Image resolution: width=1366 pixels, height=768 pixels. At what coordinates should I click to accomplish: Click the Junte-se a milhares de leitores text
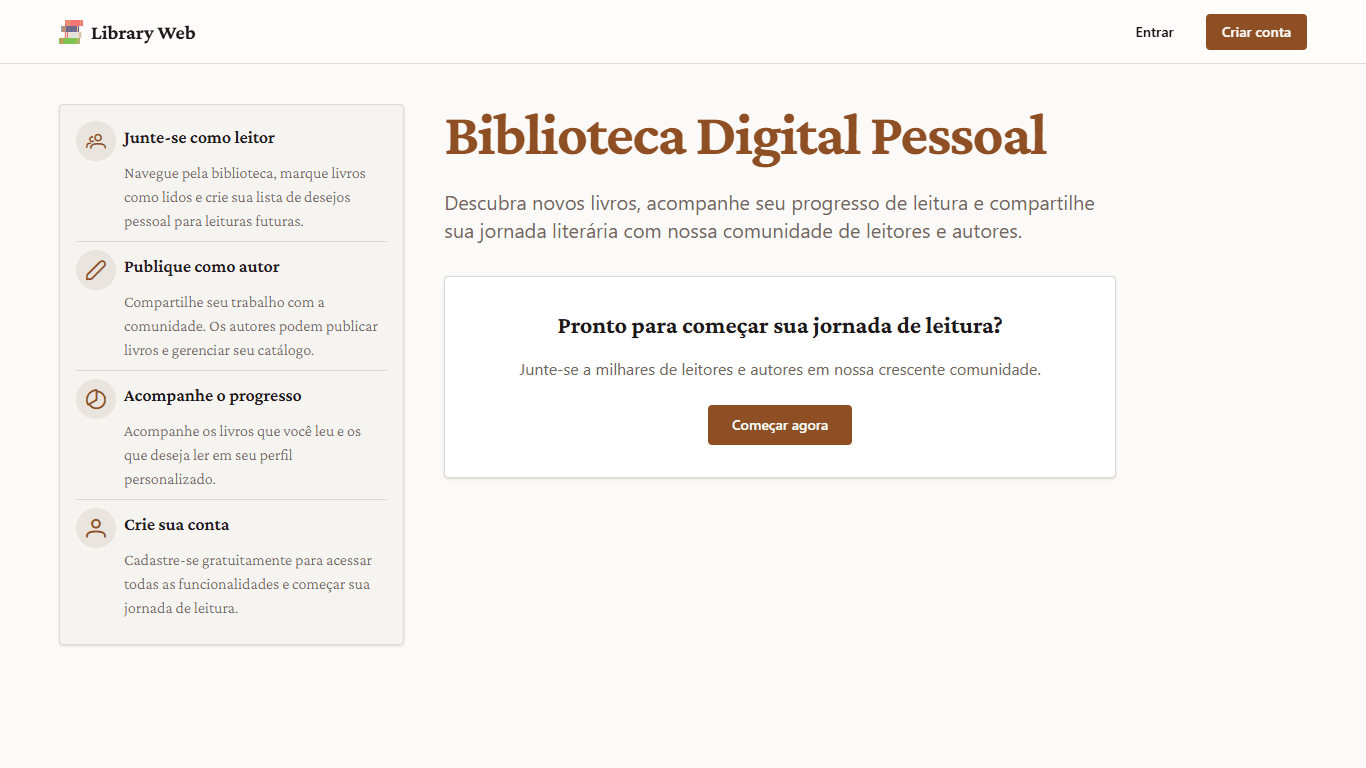click(779, 370)
